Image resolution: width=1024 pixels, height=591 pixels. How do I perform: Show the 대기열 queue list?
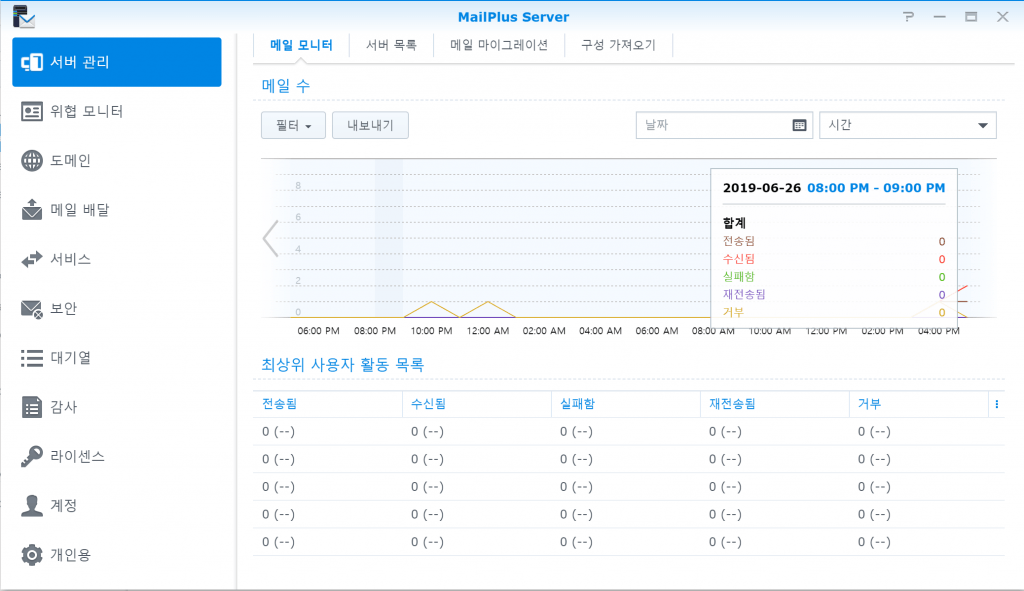point(117,358)
